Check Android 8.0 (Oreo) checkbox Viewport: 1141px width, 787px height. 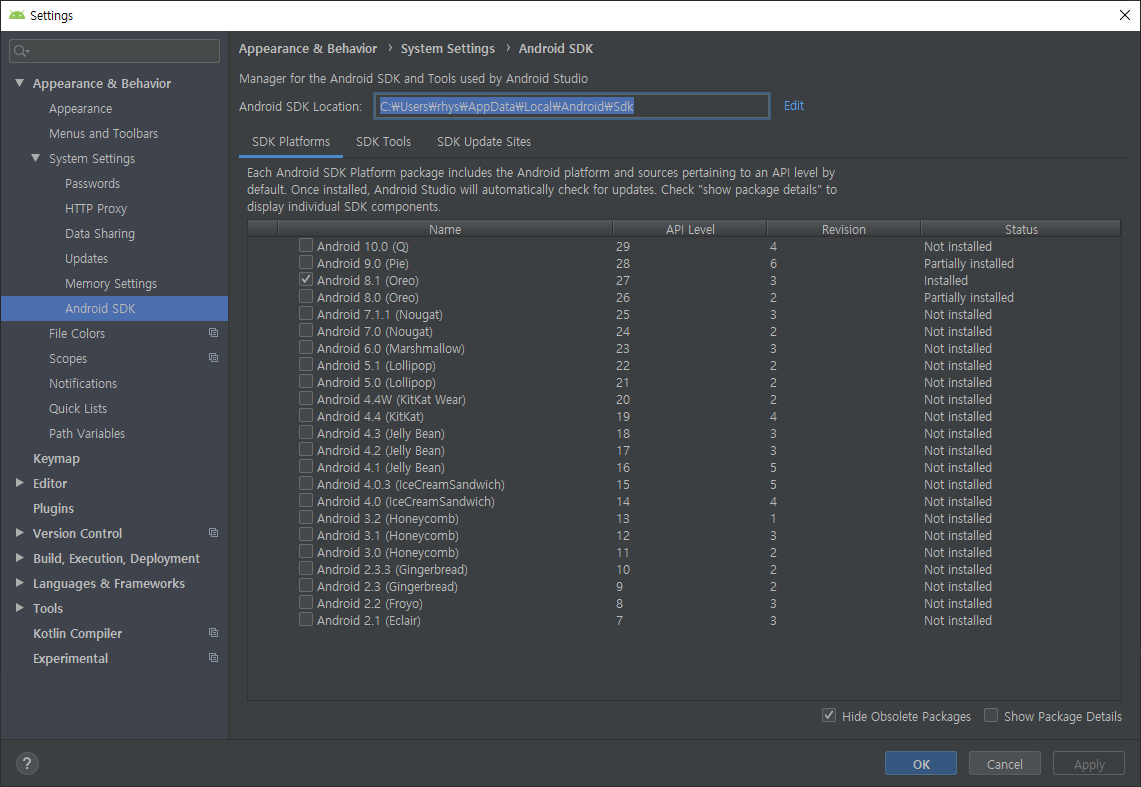coord(306,297)
